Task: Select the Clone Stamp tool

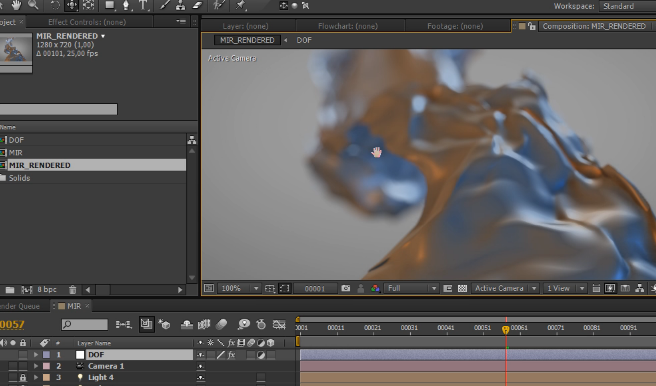Action: 181,5
